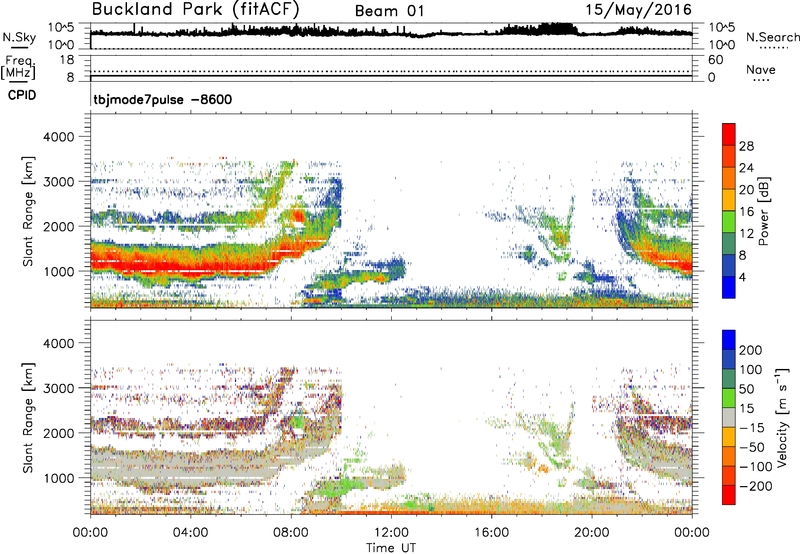The height and width of the screenshot is (554, 800).
Task: Click the "2000" tick of the velocity panel
Action: click(58, 433)
